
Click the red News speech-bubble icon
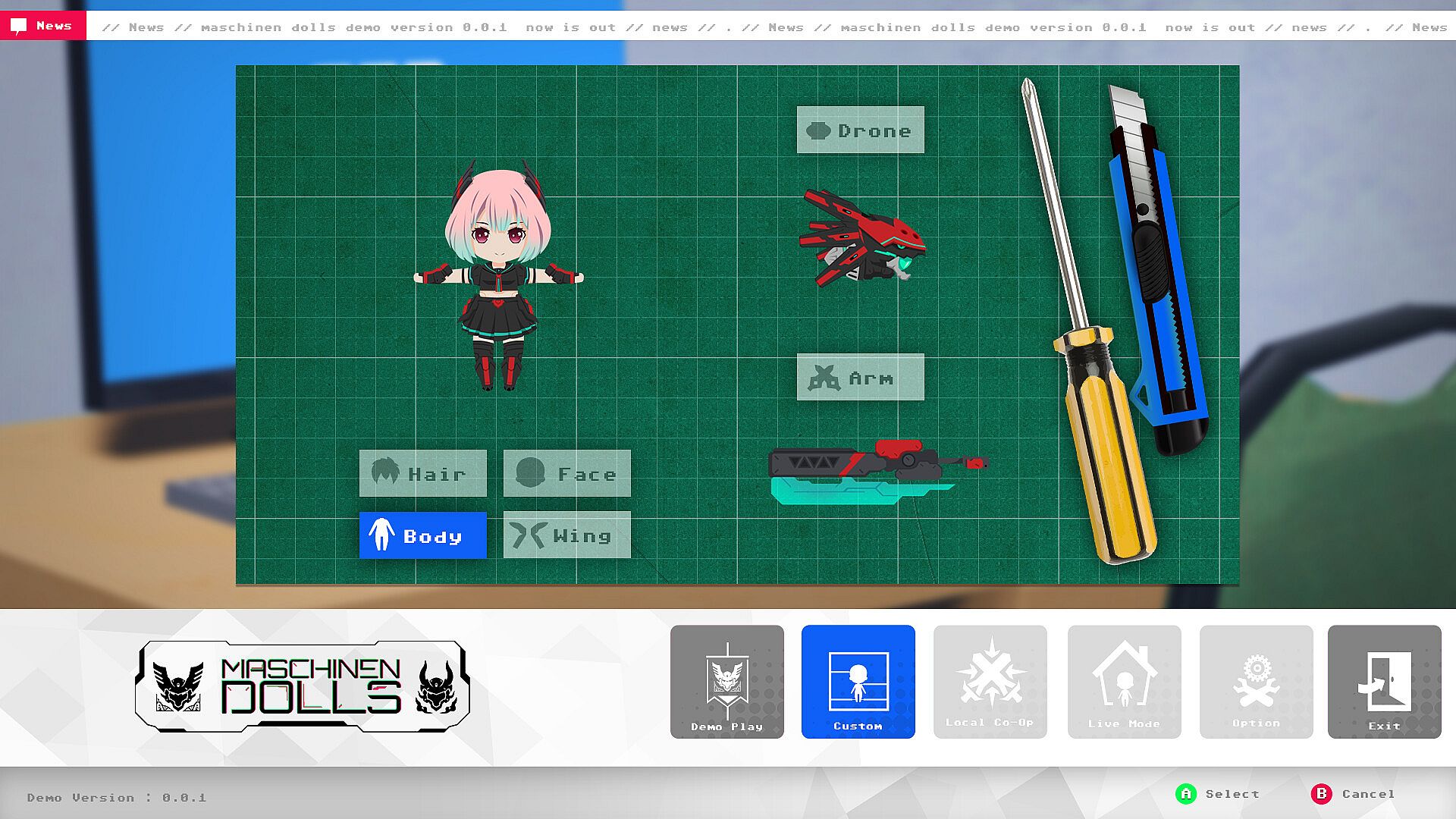point(19,27)
